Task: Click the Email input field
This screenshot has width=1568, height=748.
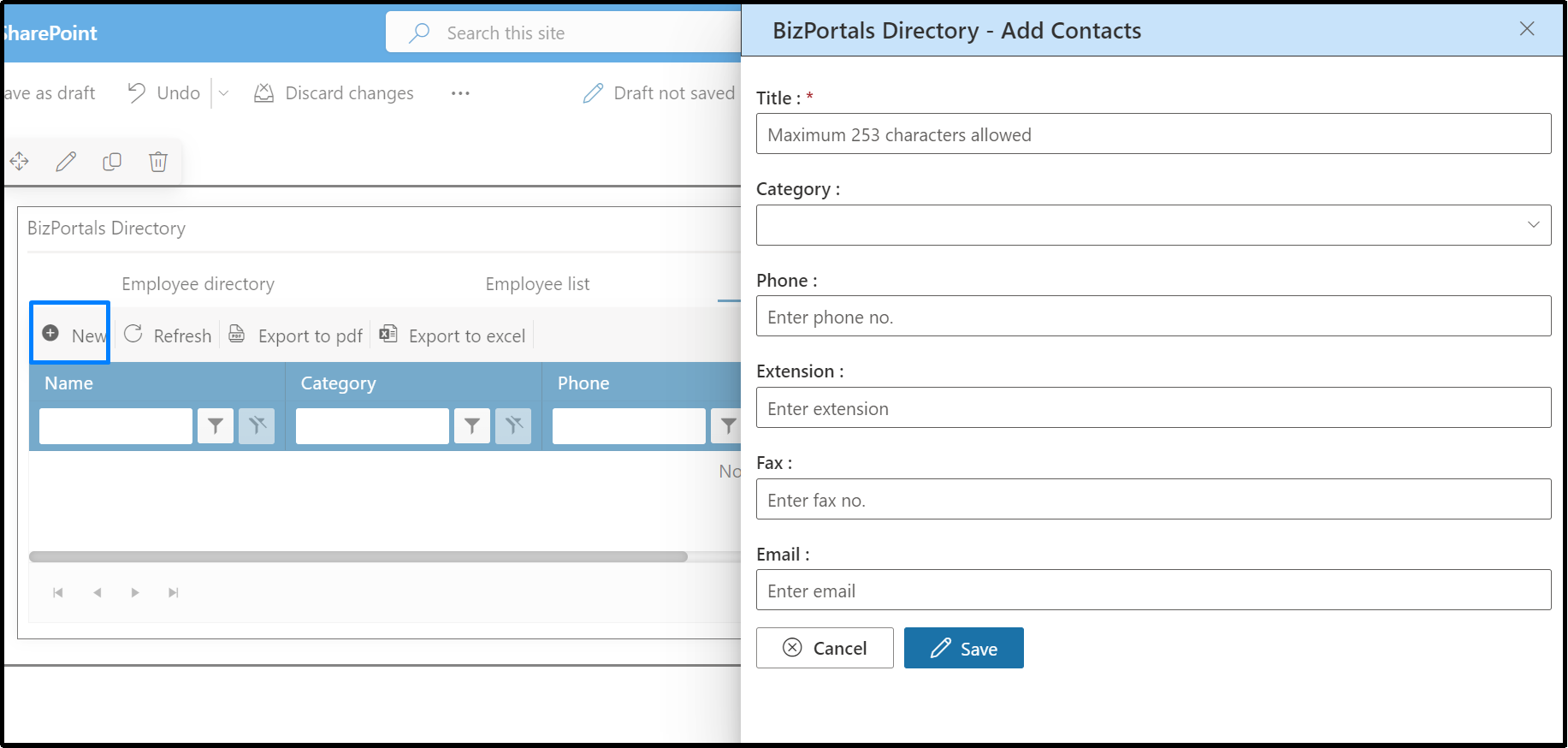Action: tap(1153, 591)
